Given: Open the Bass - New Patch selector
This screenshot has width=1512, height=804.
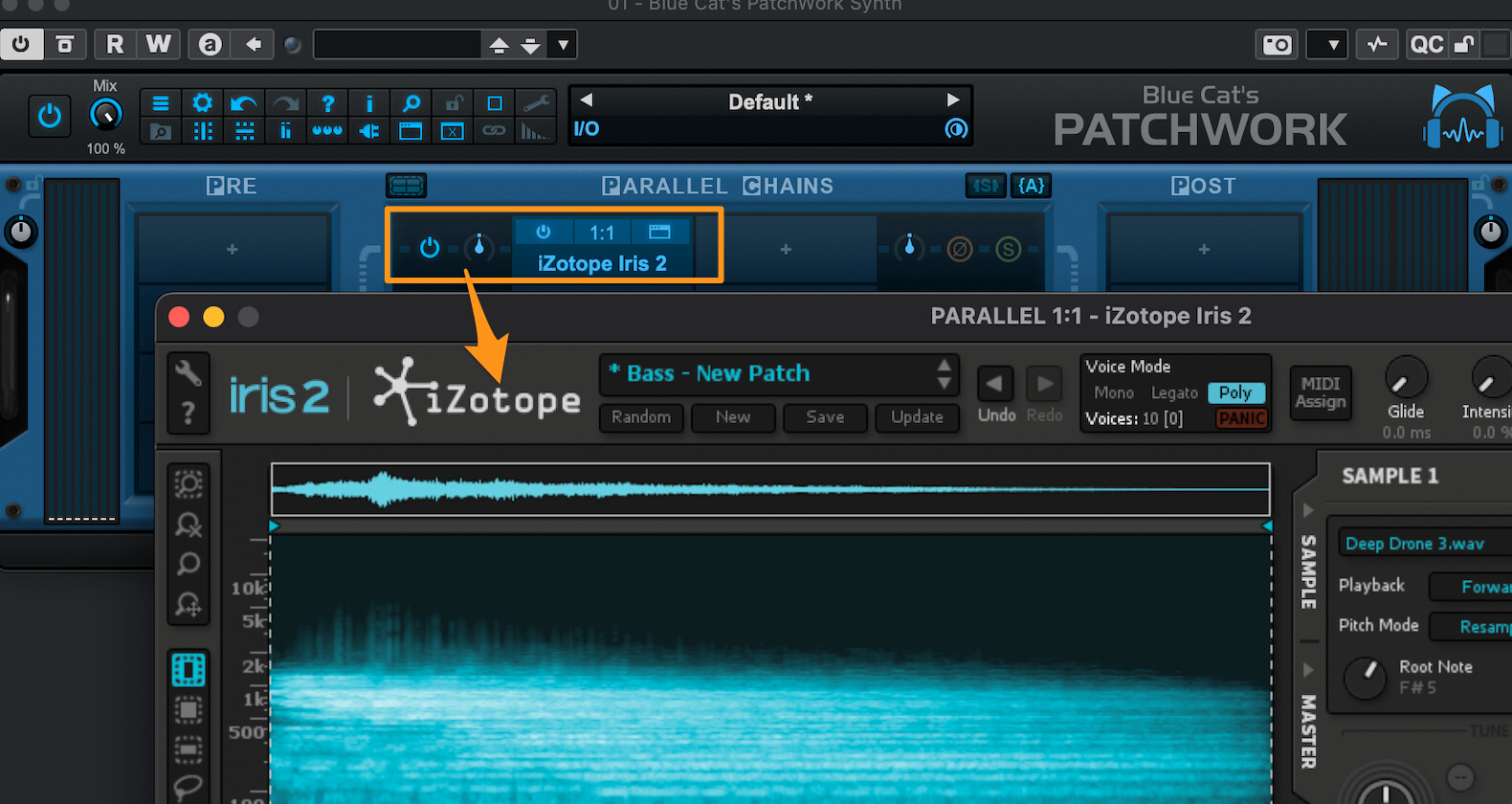Looking at the screenshot, I should (778, 374).
